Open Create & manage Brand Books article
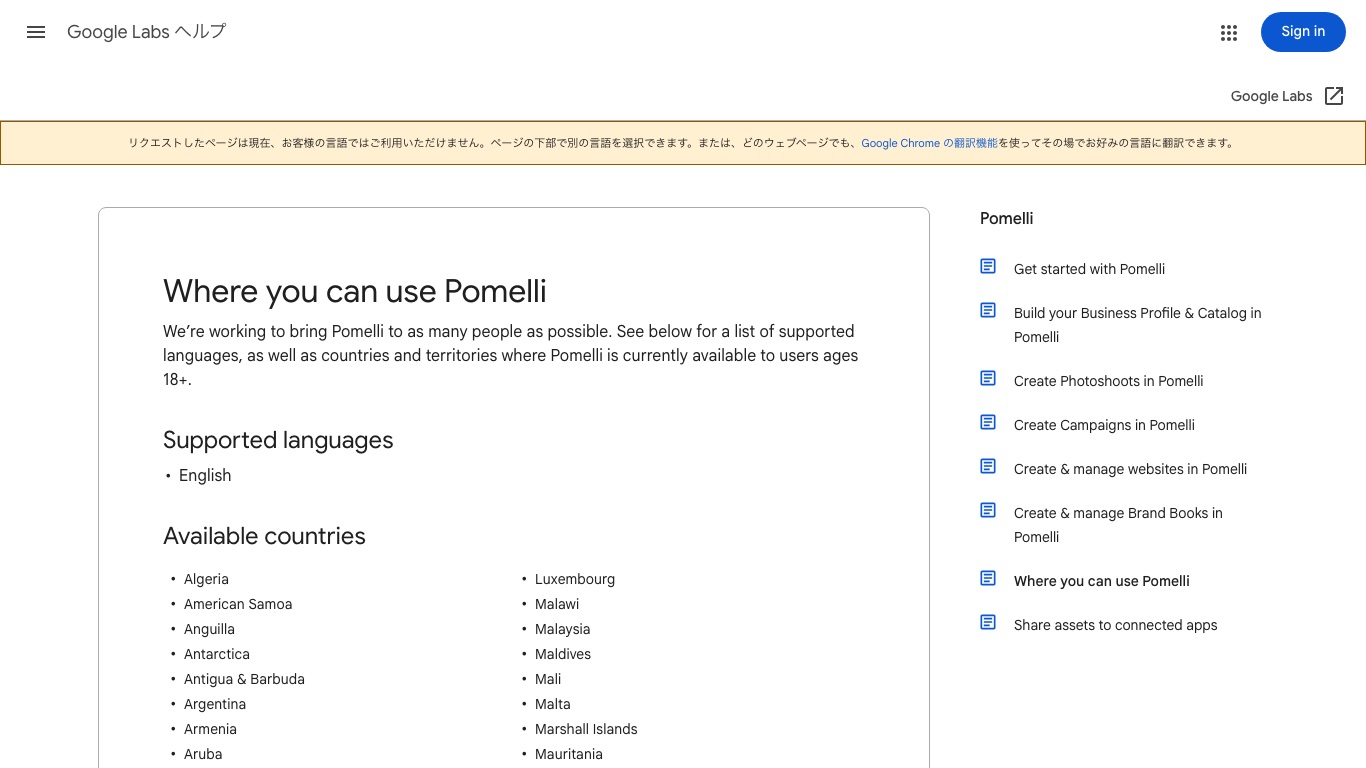 tap(1118, 525)
